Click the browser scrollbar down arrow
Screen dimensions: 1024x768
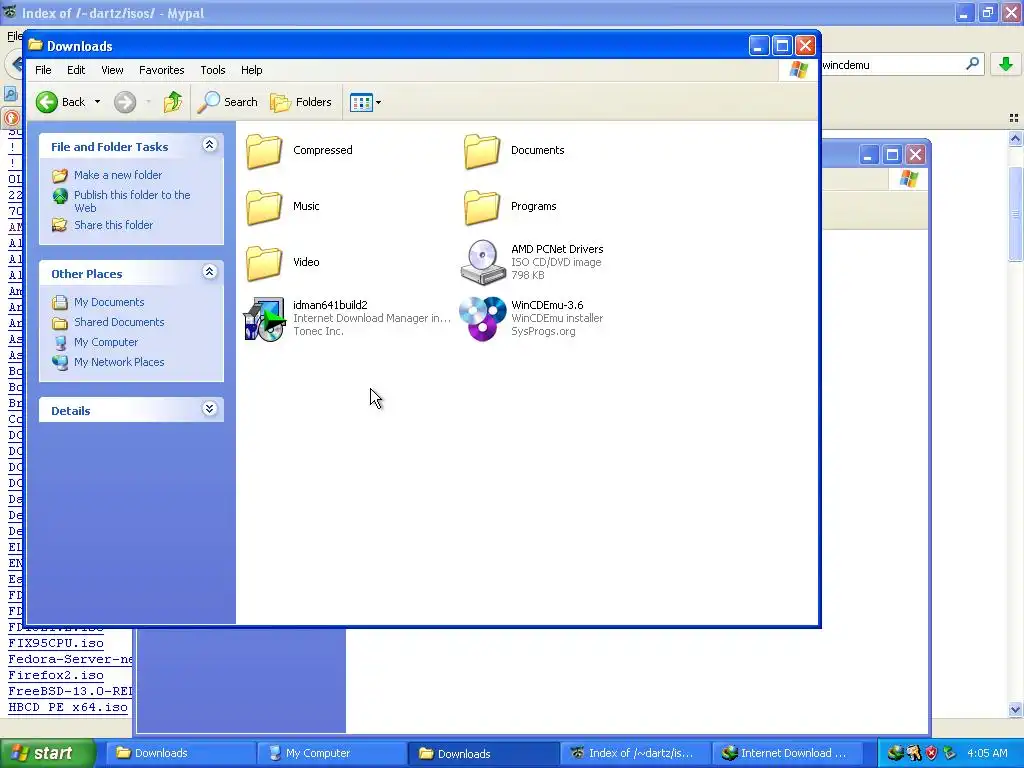click(1015, 709)
